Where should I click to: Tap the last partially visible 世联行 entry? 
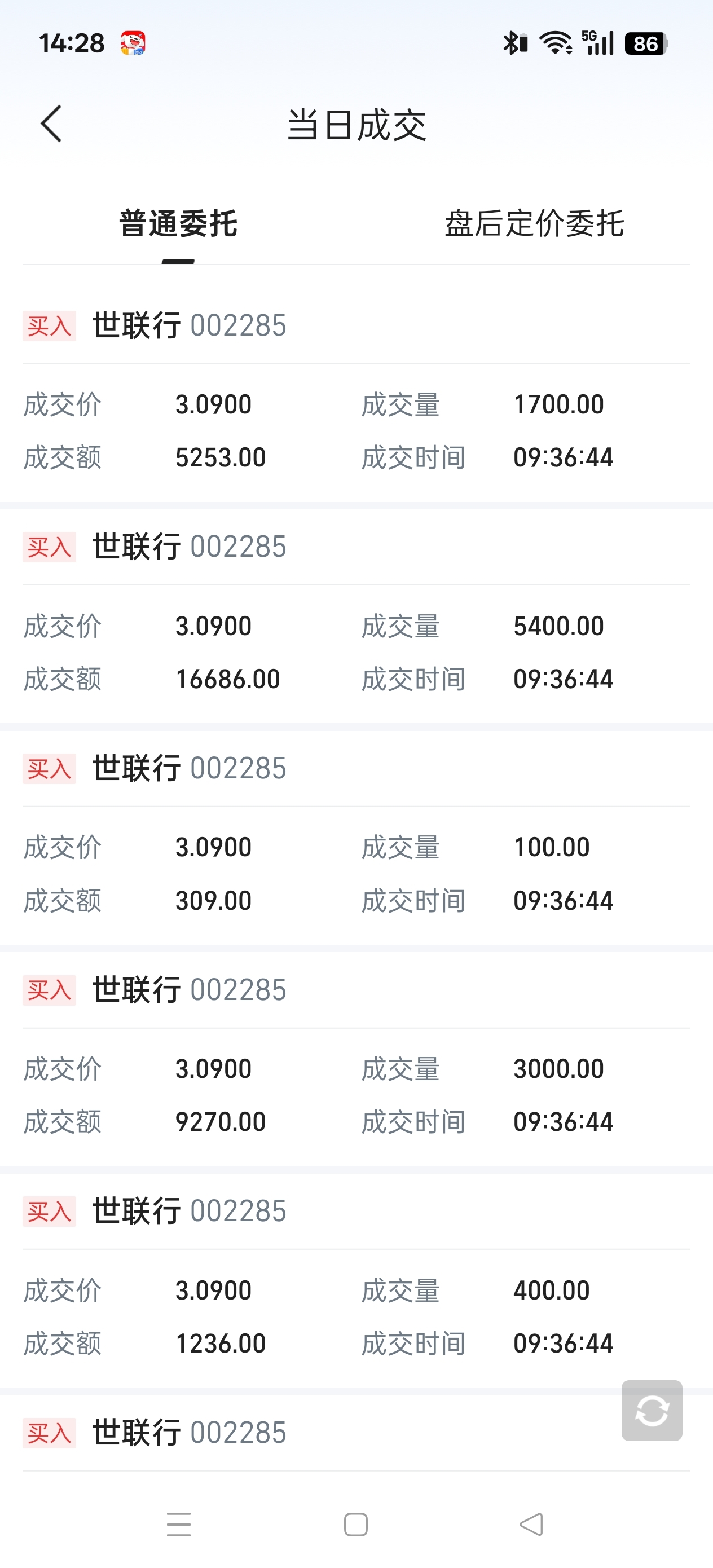(189, 1433)
